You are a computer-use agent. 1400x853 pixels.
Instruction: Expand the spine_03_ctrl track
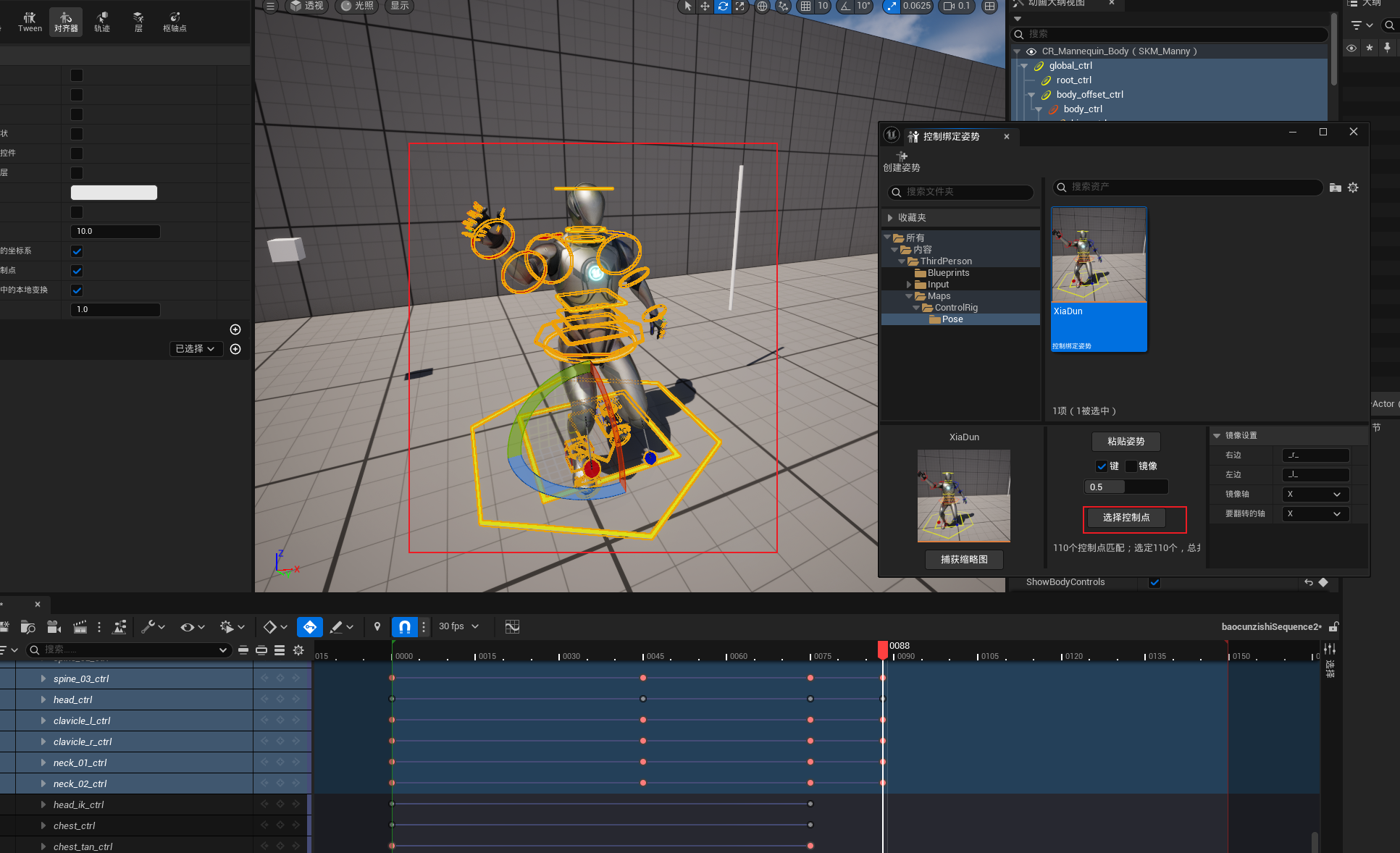pyautogui.click(x=43, y=679)
